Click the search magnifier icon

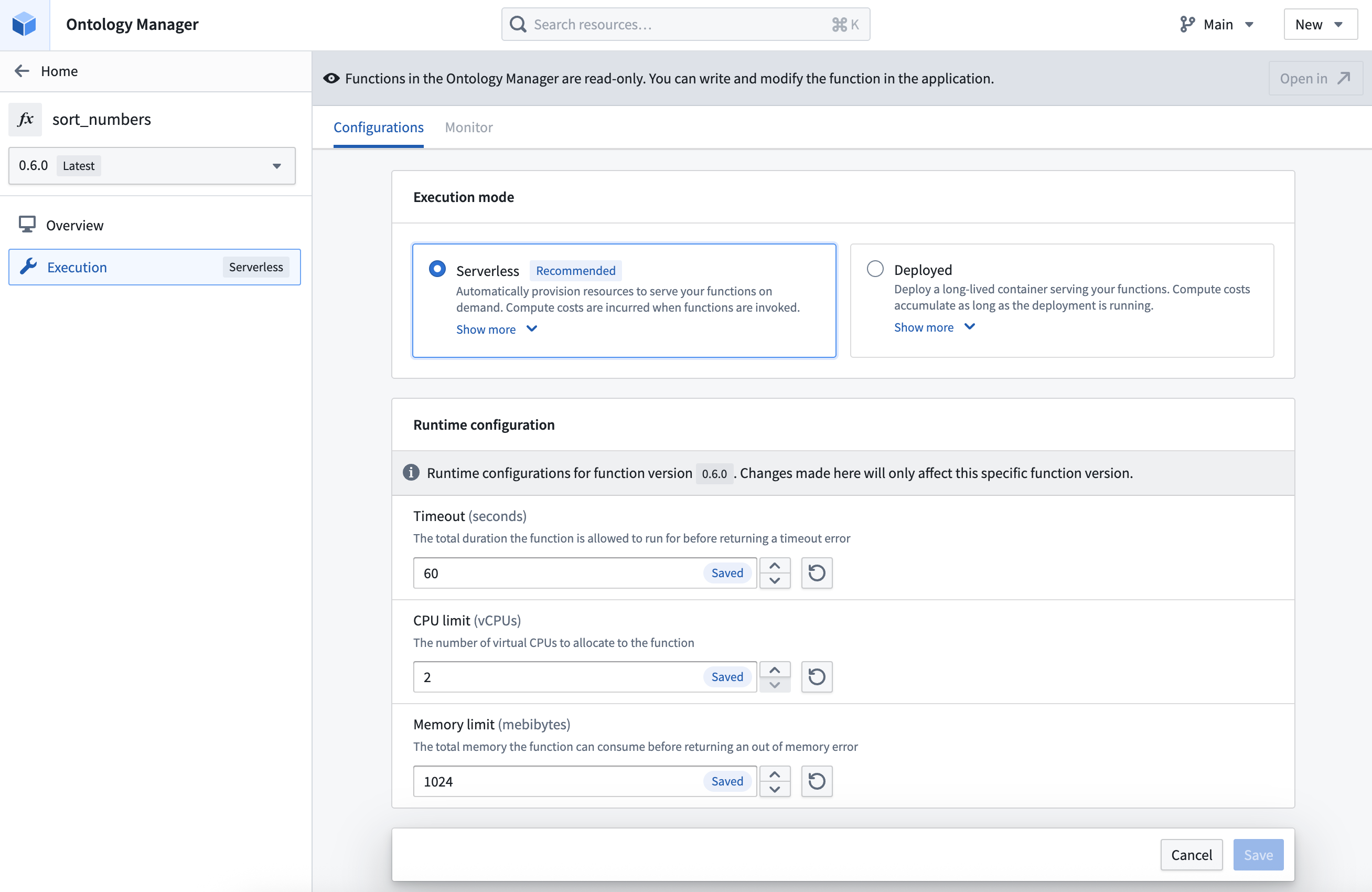517,24
